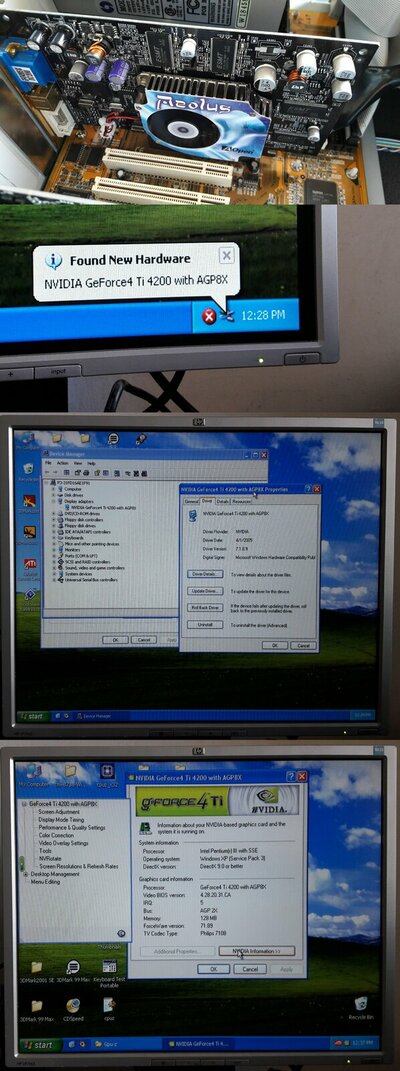Open the ATI Catalyst desktop icon
The width and height of the screenshot is (400, 1071).
click(x=29, y=566)
